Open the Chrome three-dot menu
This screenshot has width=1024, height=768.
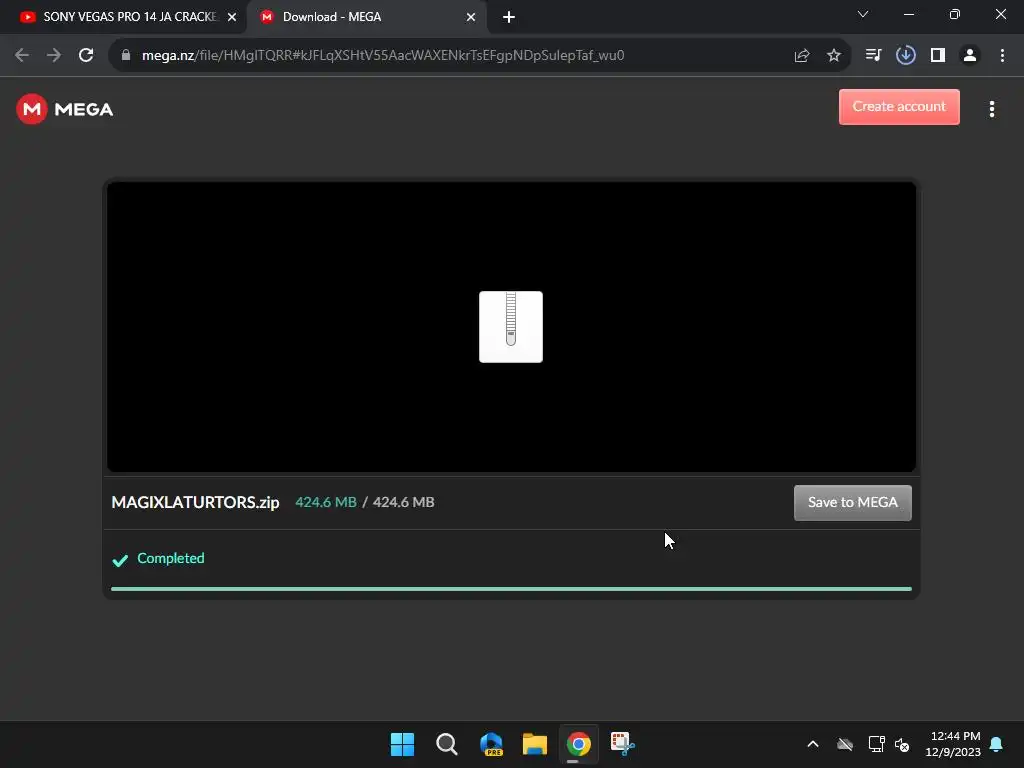pyautogui.click(x=1002, y=56)
